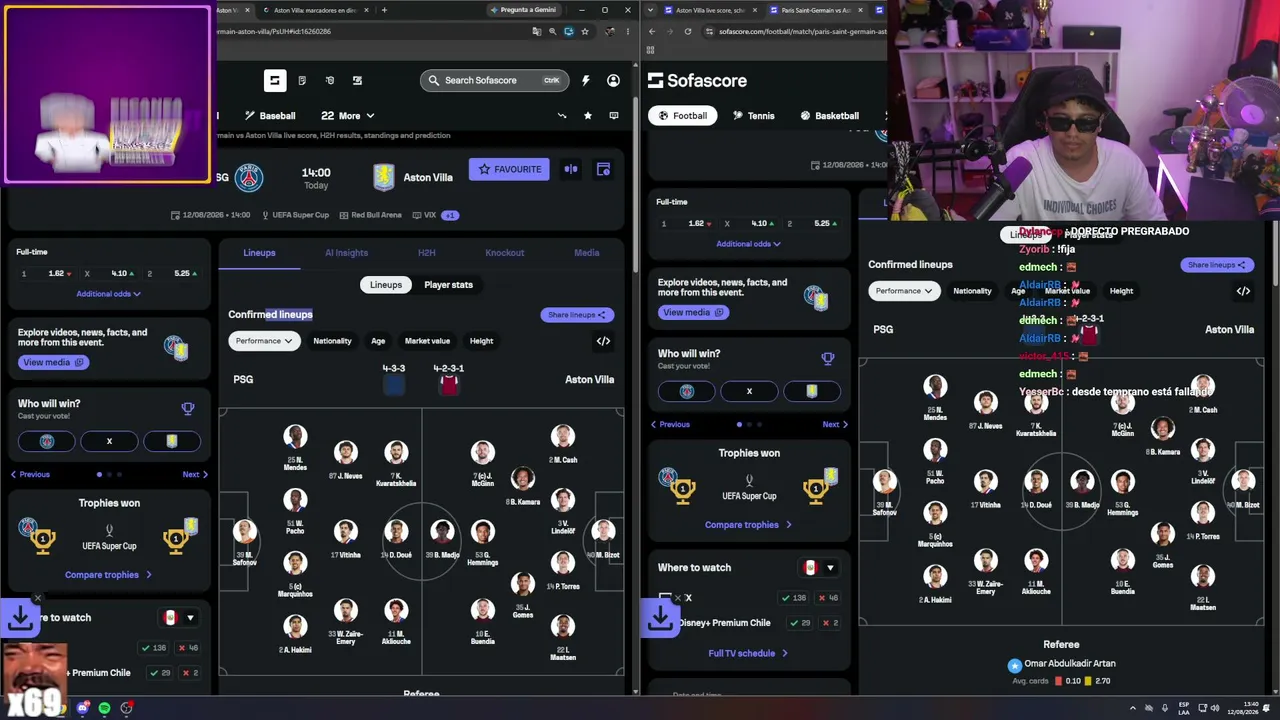The height and width of the screenshot is (720, 1280).
Task: Open the Performance dropdown in right lineups
Action: 904,291
